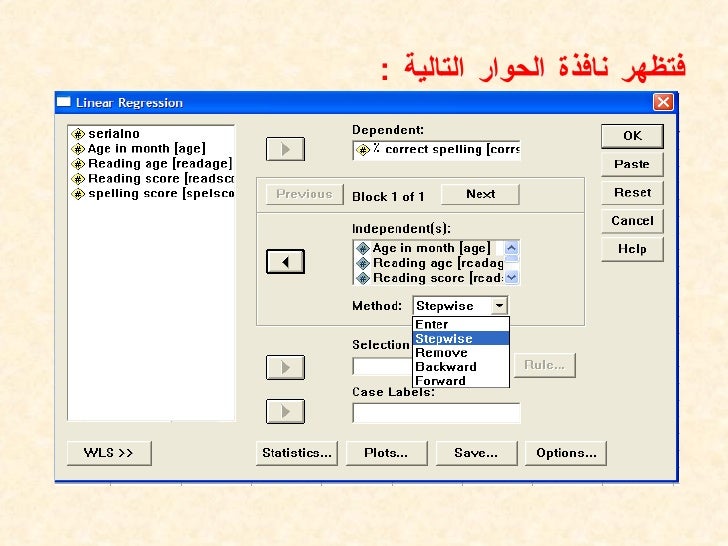Choose Remove from Method list
Viewport: 728px width, 546px height.
[x=461, y=352]
